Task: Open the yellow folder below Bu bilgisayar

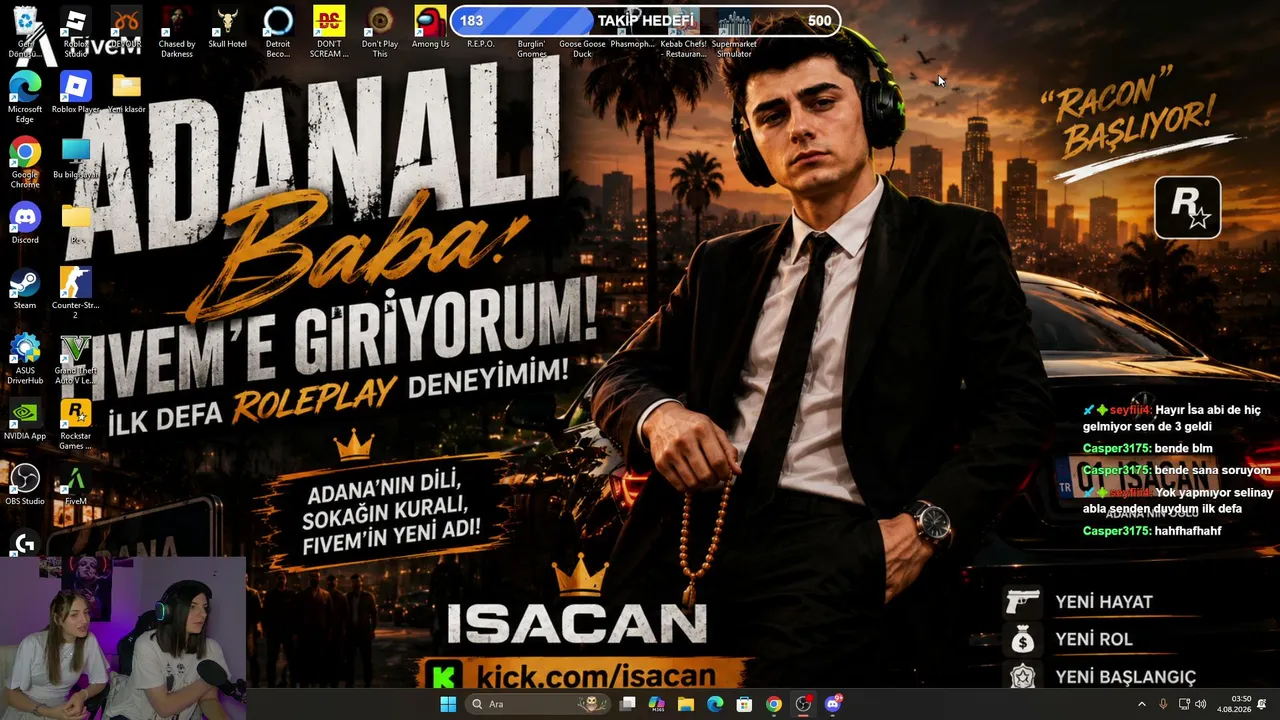Action: click(76, 222)
